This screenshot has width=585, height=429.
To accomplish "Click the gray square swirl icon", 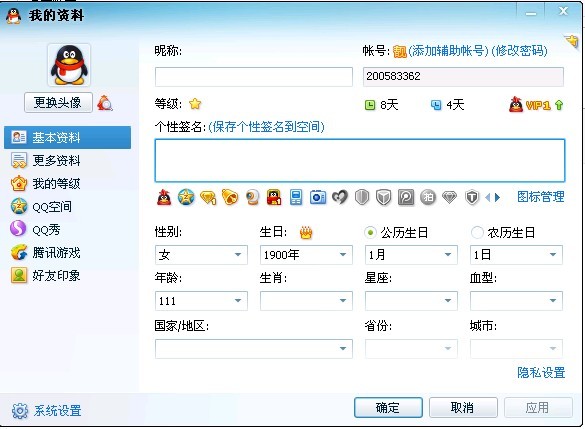I will point(406,197).
